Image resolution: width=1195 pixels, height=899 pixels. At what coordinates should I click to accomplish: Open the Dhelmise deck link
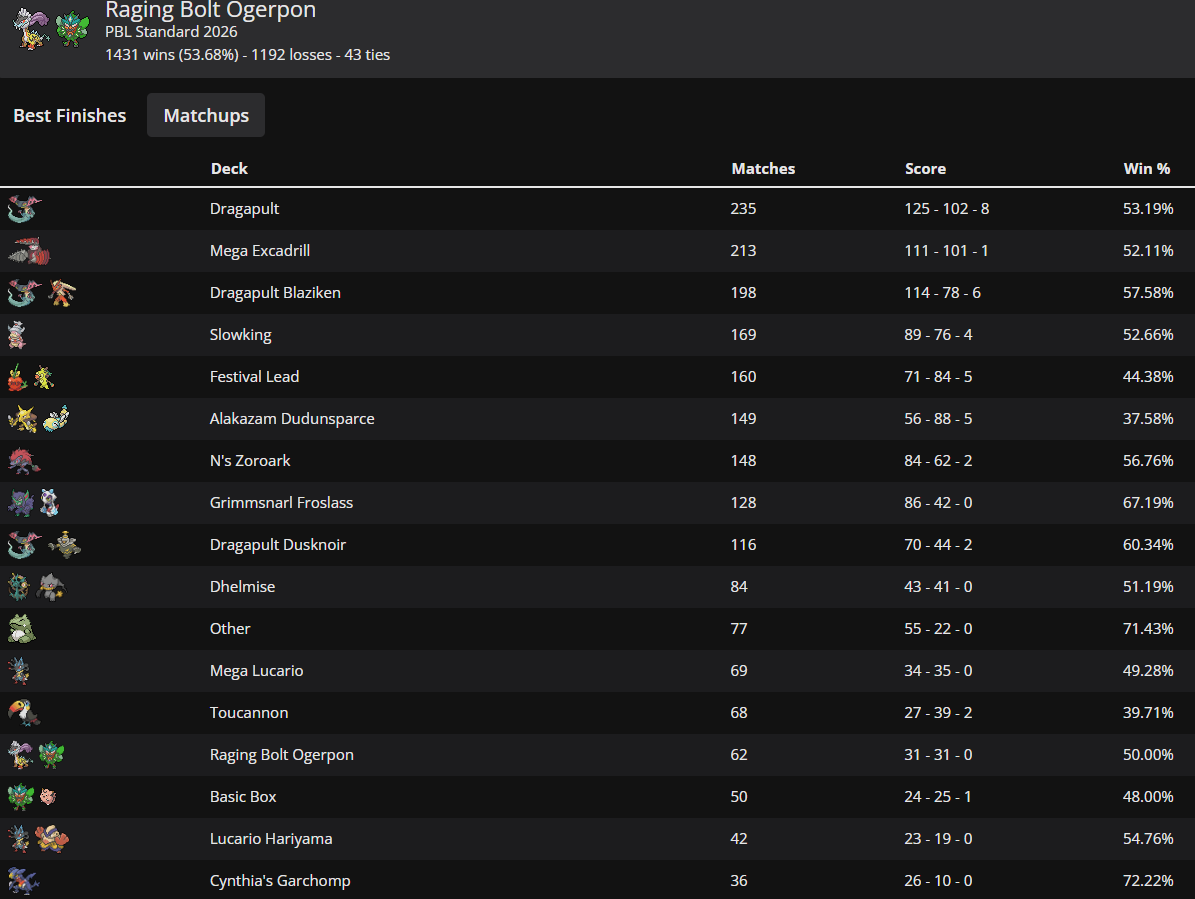[x=242, y=587]
